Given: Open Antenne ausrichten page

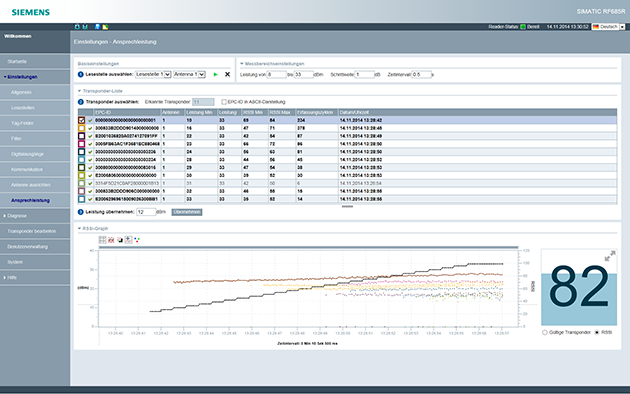Looking at the screenshot, I should click(31, 185).
